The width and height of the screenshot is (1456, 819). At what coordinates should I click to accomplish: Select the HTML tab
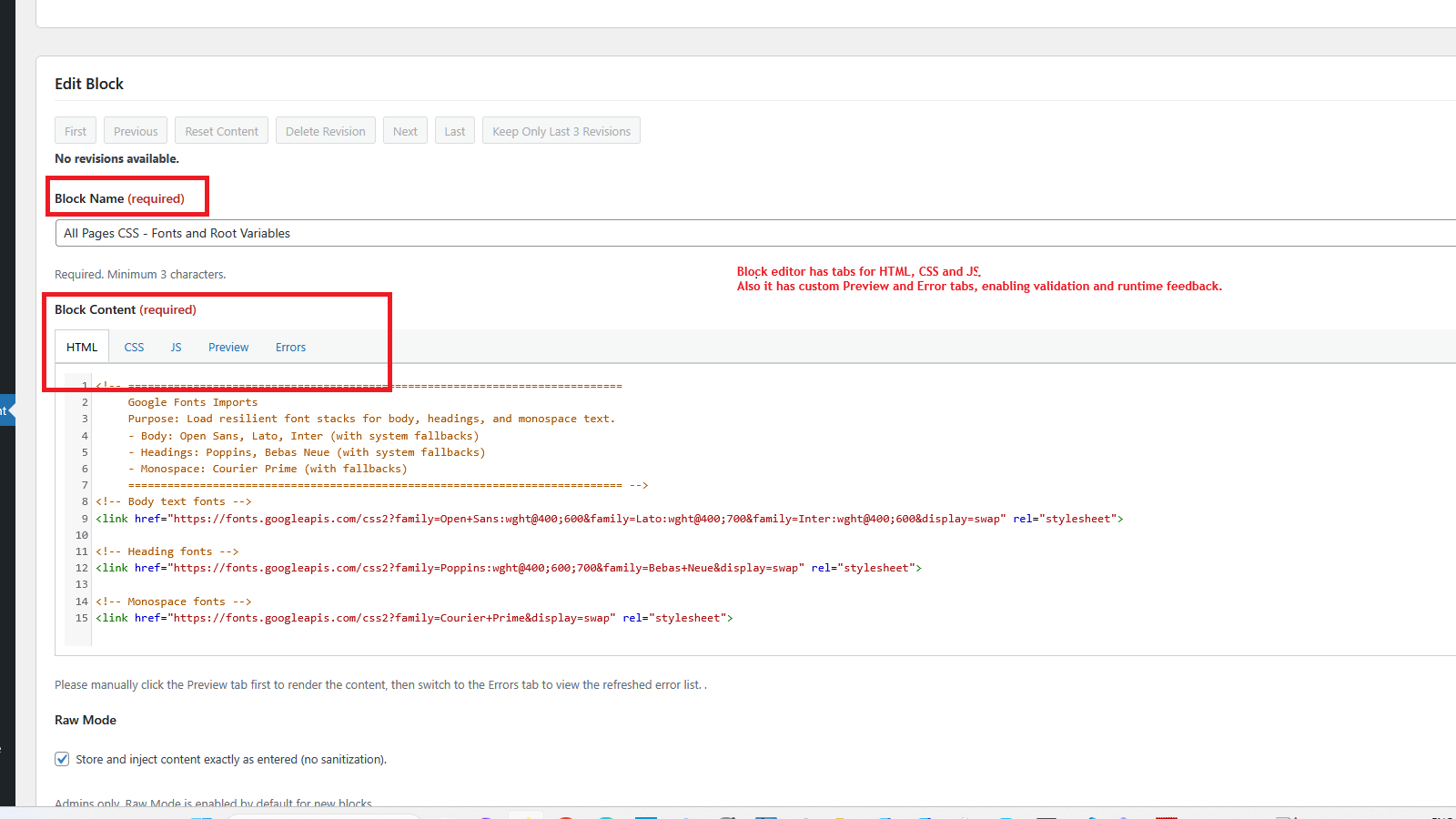point(81,347)
